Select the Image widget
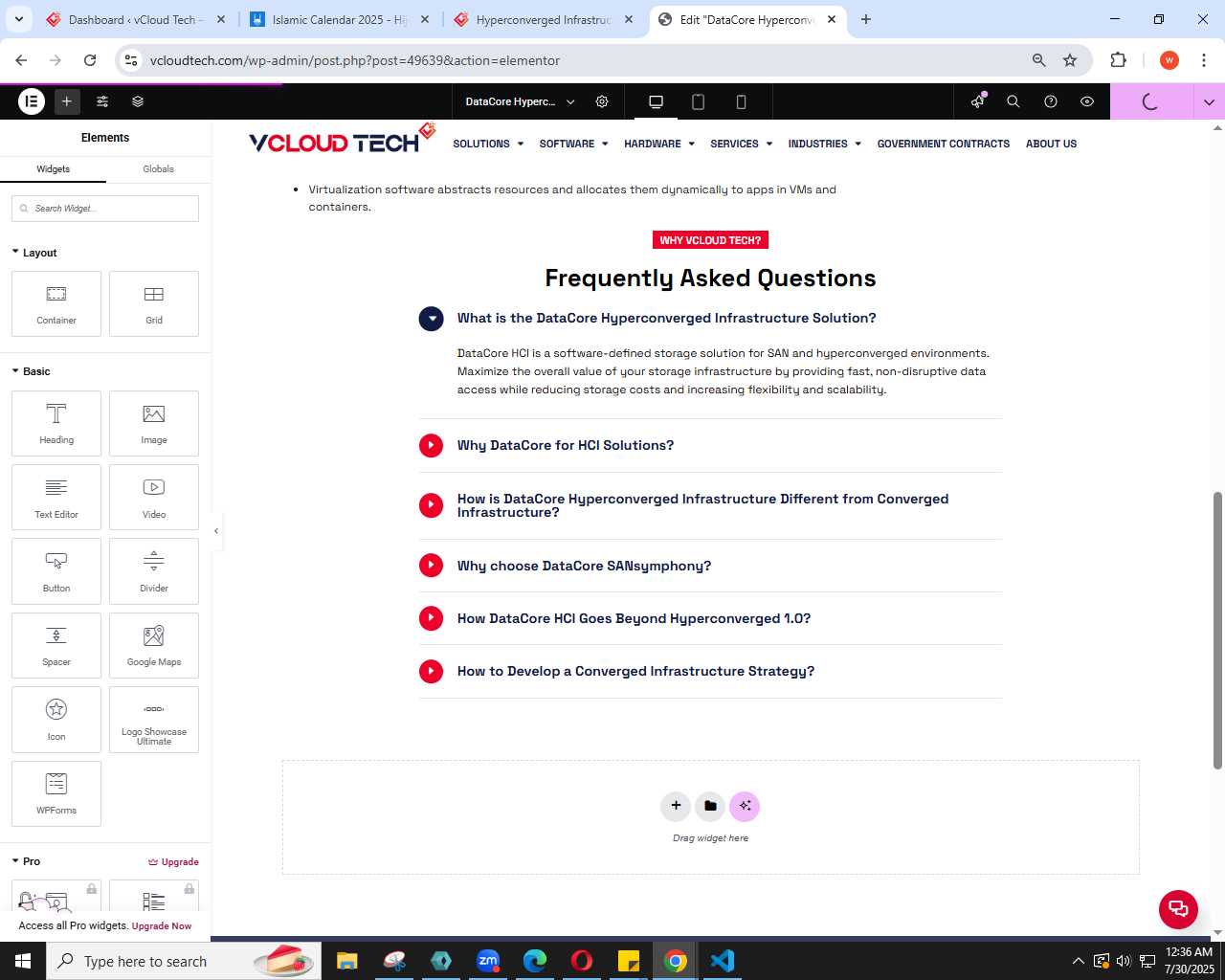The width and height of the screenshot is (1225, 980). 154,424
